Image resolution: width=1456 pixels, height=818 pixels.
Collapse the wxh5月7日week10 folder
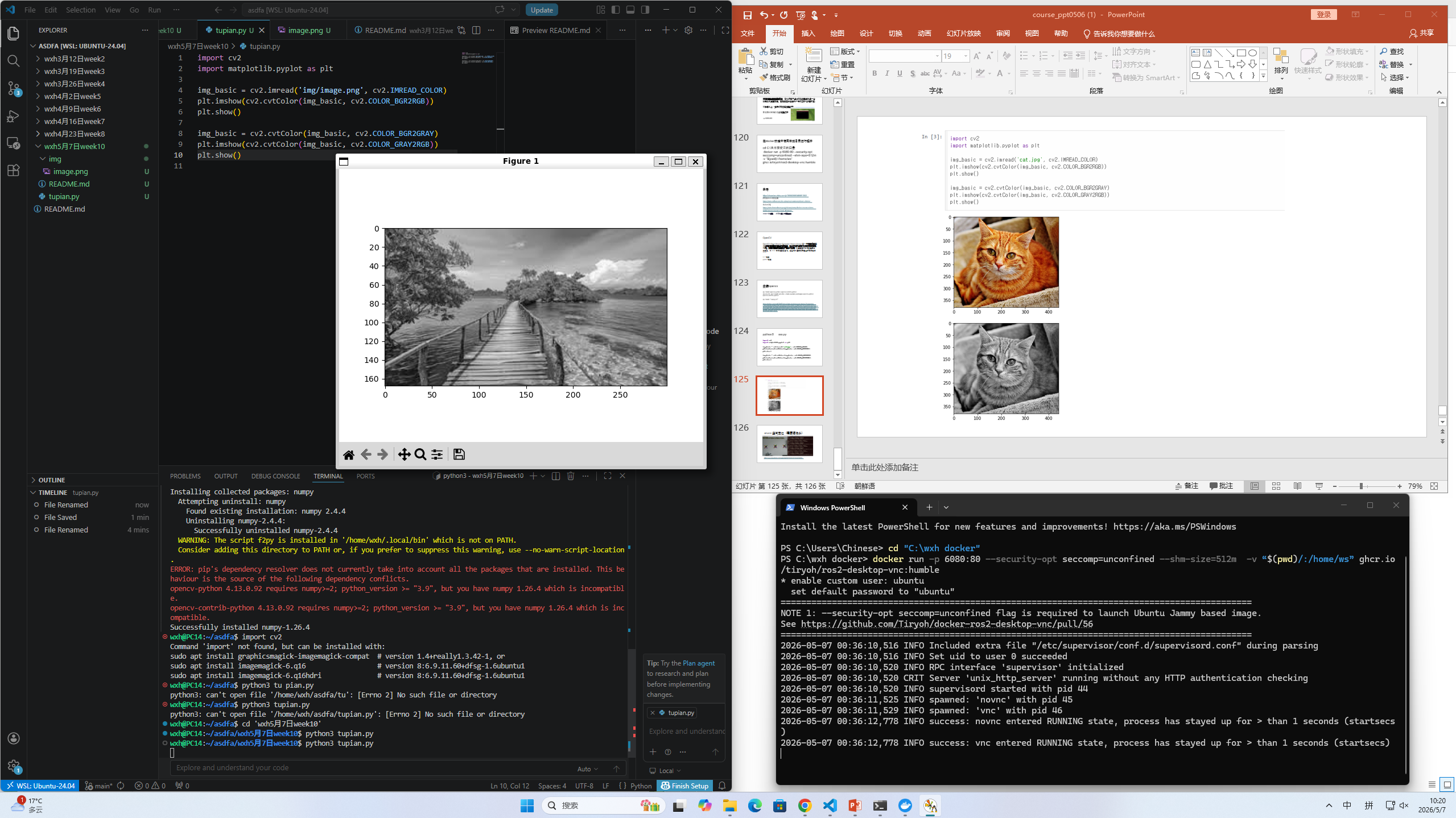click(x=74, y=146)
